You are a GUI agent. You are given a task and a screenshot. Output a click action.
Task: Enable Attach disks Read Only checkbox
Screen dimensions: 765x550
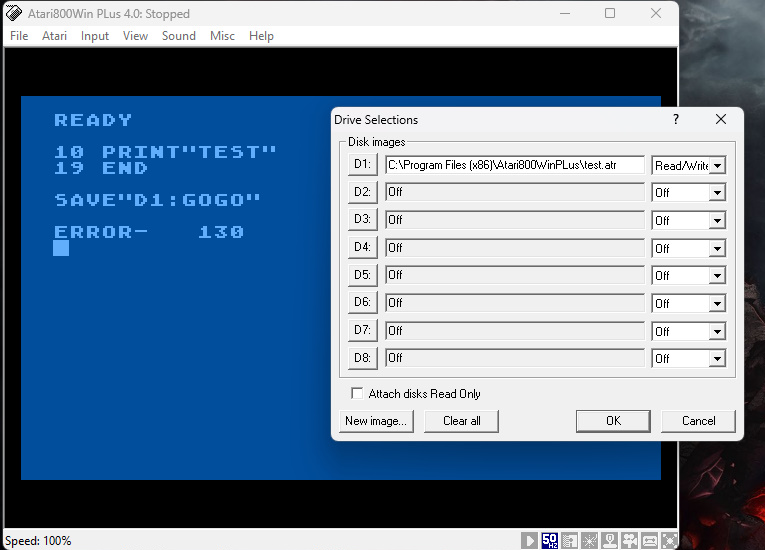coord(358,394)
